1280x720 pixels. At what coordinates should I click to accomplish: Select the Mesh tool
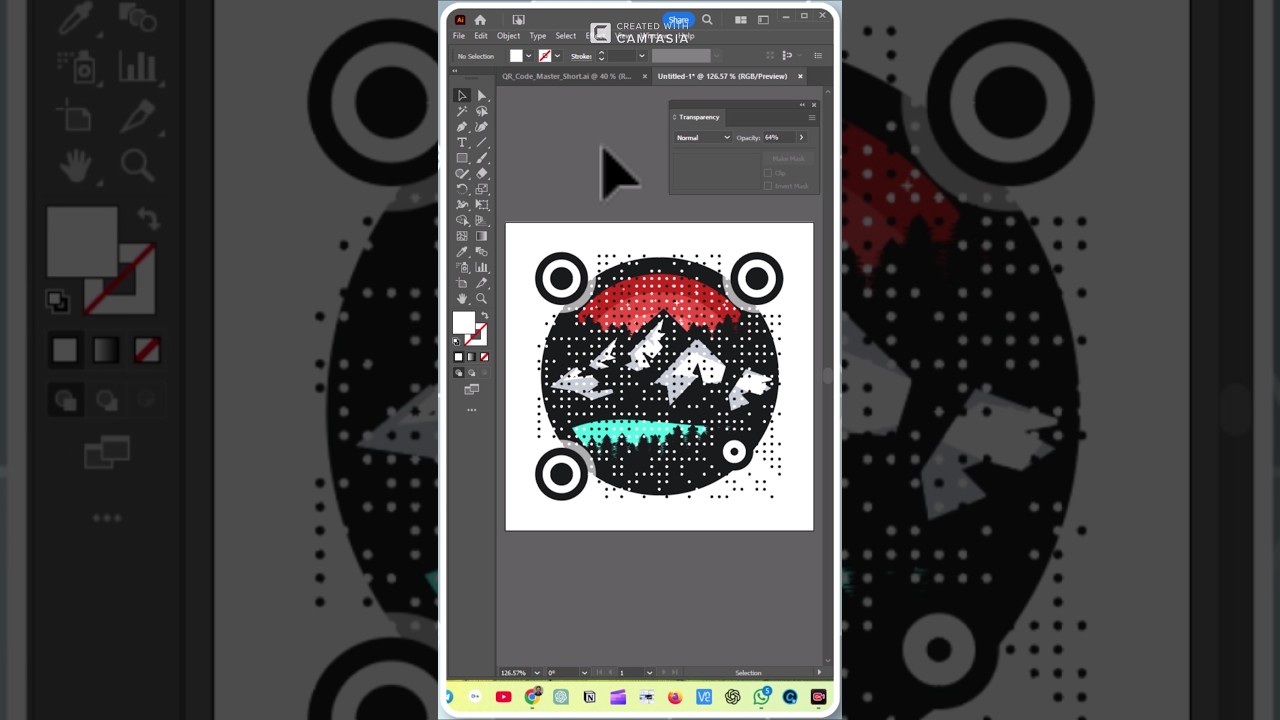coord(462,236)
